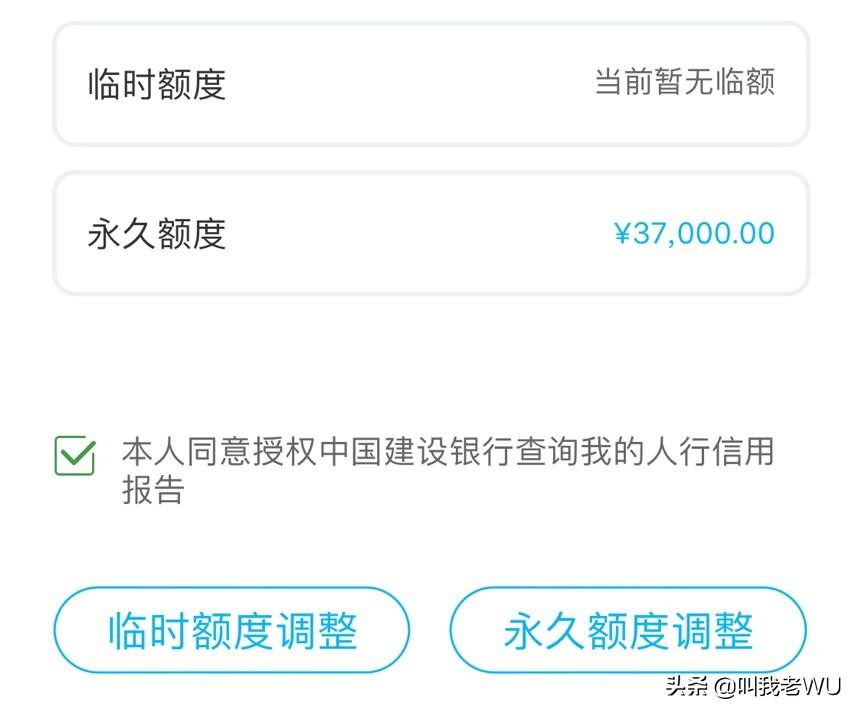Viewport: 862px width, 717px height.
Task: Click the 临时额度 label text
Action: click(x=157, y=84)
